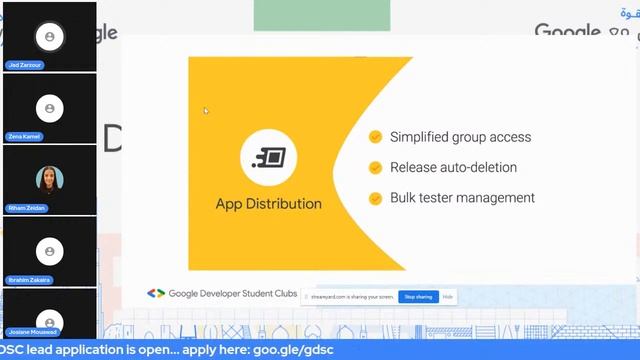The image size is (640, 360).
Task: Click the checkmark beside Bulk tester management
Action: [375, 198]
